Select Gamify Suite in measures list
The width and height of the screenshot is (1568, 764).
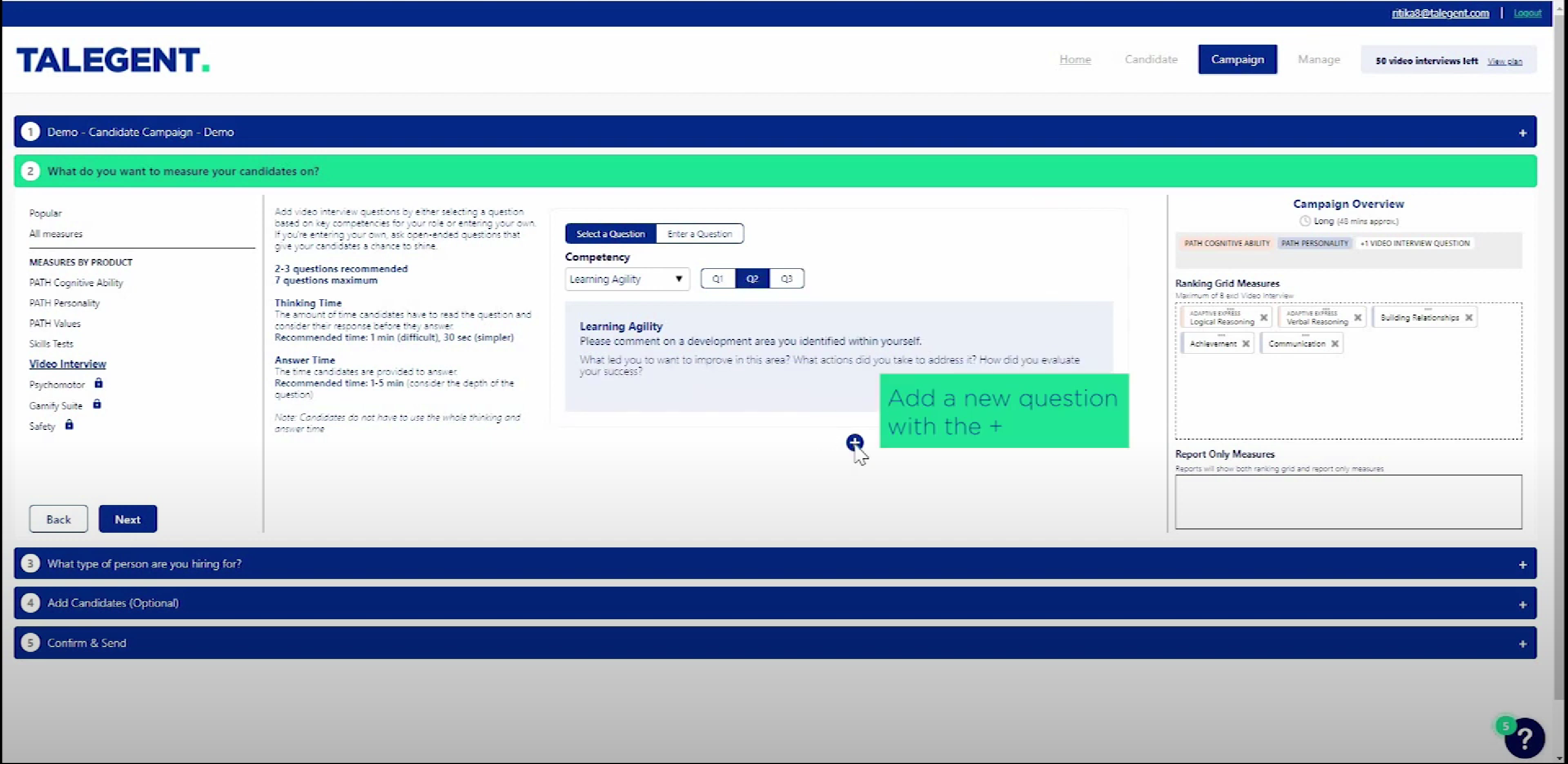point(56,406)
